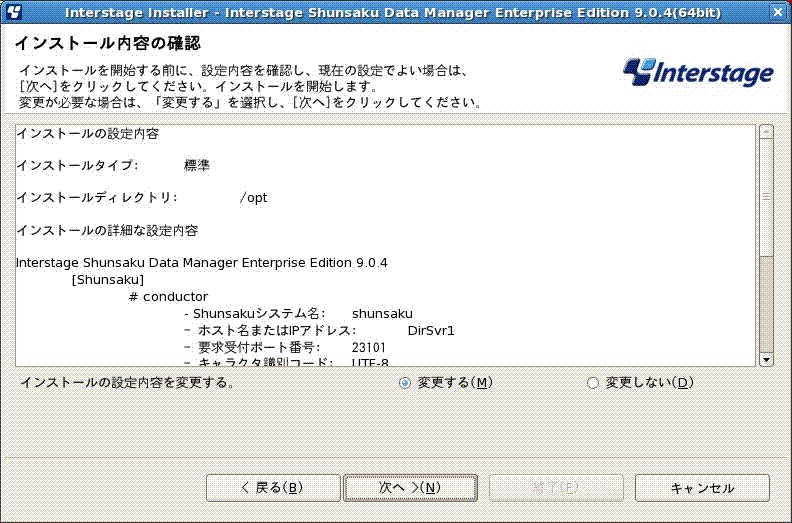Click the インストールの設定内容 heading line
Viewport: 792px width, 523px height.
coord(88,134)
